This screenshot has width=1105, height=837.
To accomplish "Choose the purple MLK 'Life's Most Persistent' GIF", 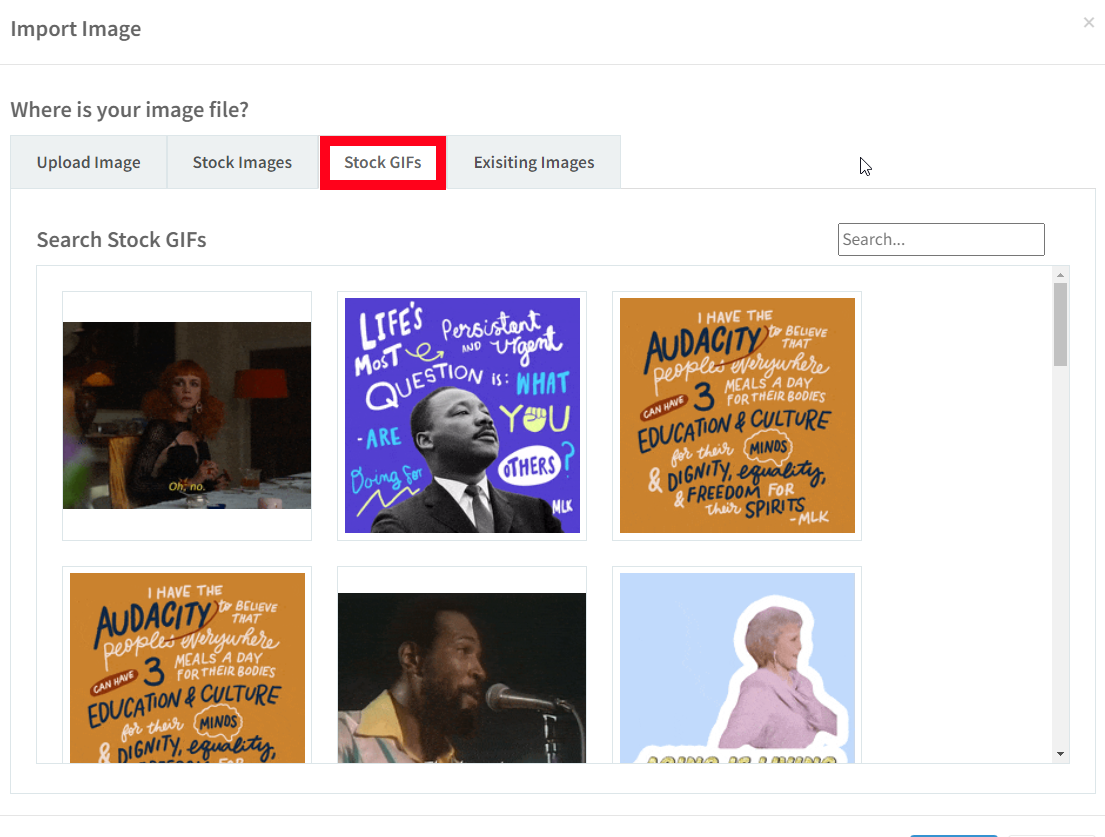I will coord(462,416).
